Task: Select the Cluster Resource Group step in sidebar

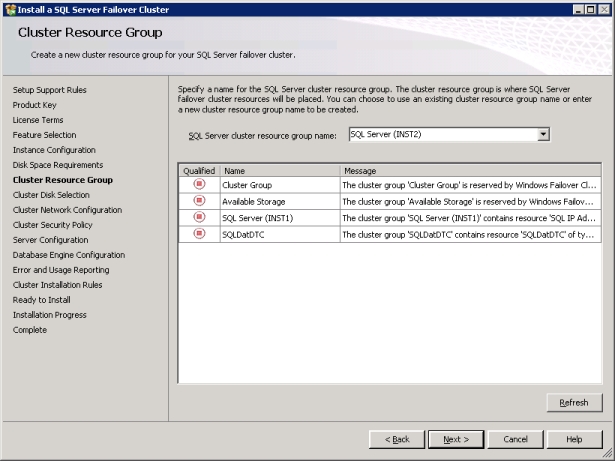Action: pyautogui.click(x=63, y=180)
